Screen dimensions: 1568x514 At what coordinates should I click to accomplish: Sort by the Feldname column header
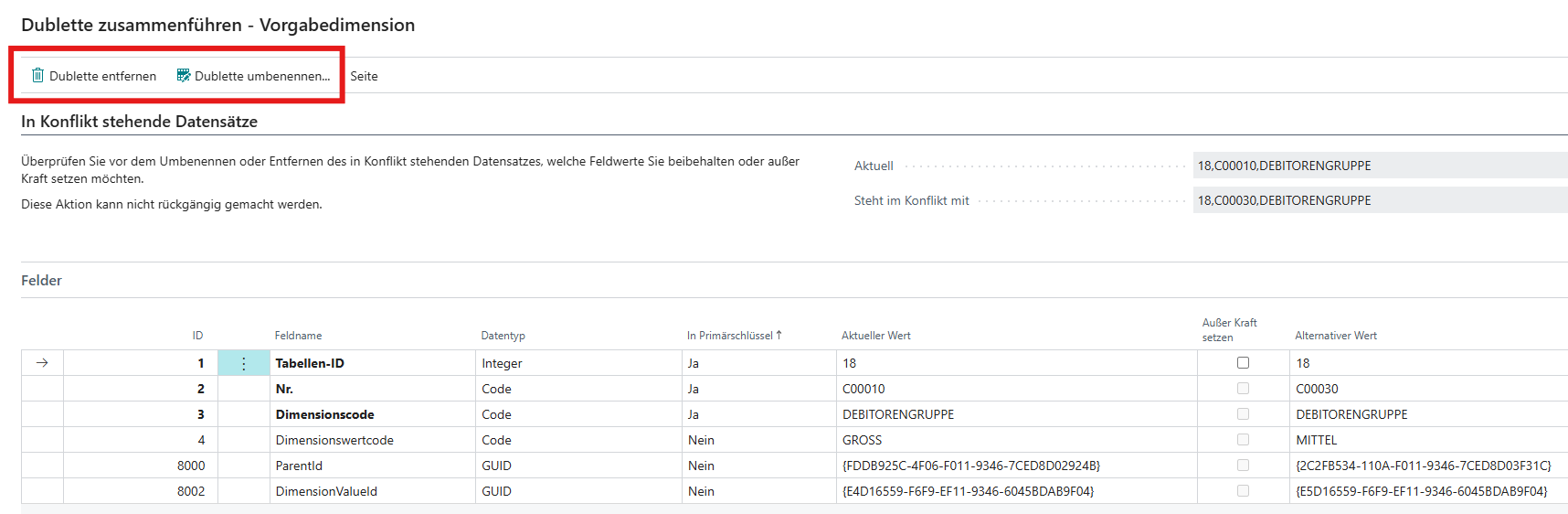click(x=298, y=336)
